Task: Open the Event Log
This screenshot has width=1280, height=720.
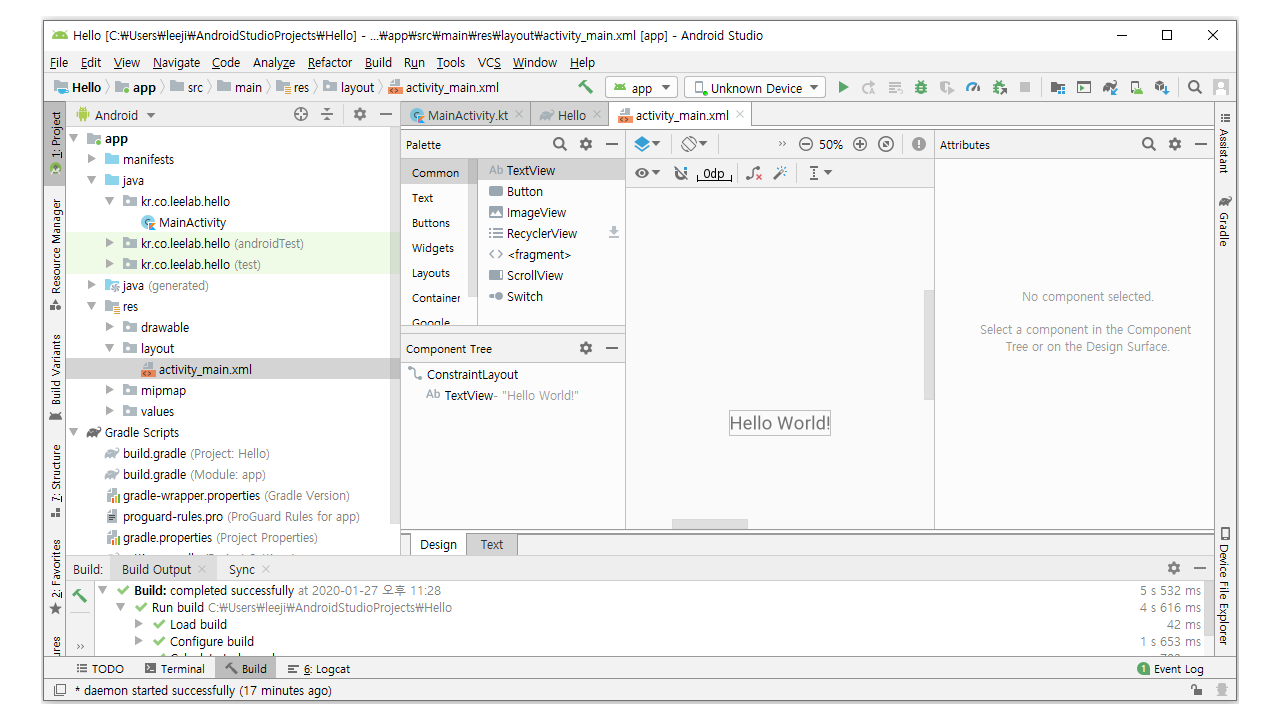Action: 1171,669
